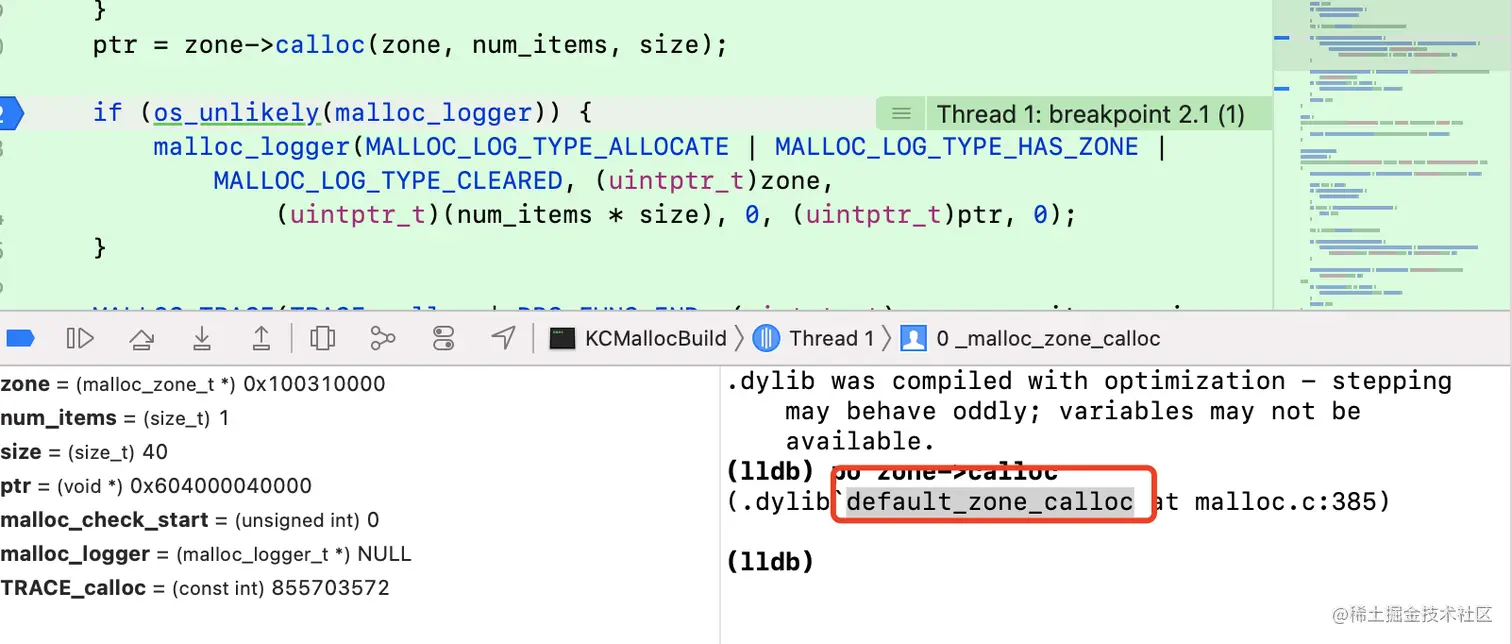Click MALLOC_LOG_TYPE_ALLOCATE constant in code

point(547,147)
